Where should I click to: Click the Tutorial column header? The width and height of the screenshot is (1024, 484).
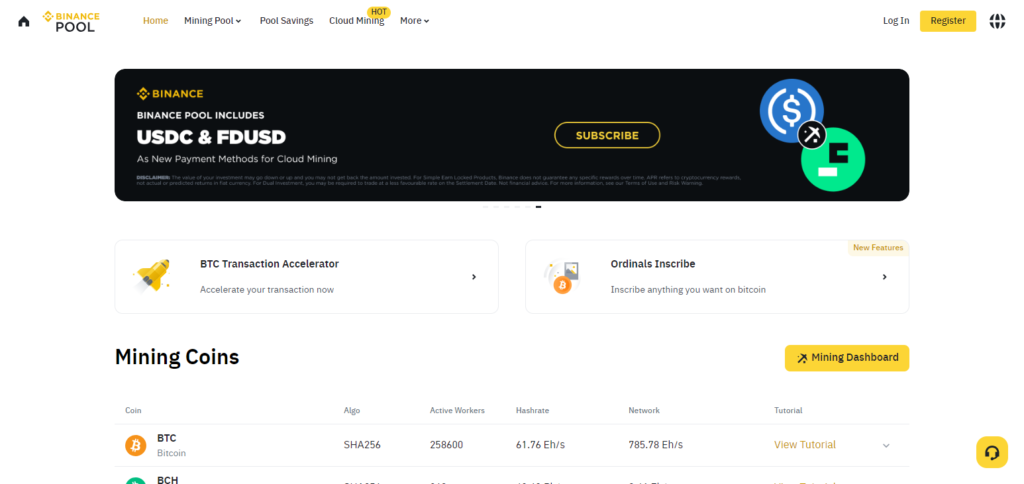tap(788, 410)
